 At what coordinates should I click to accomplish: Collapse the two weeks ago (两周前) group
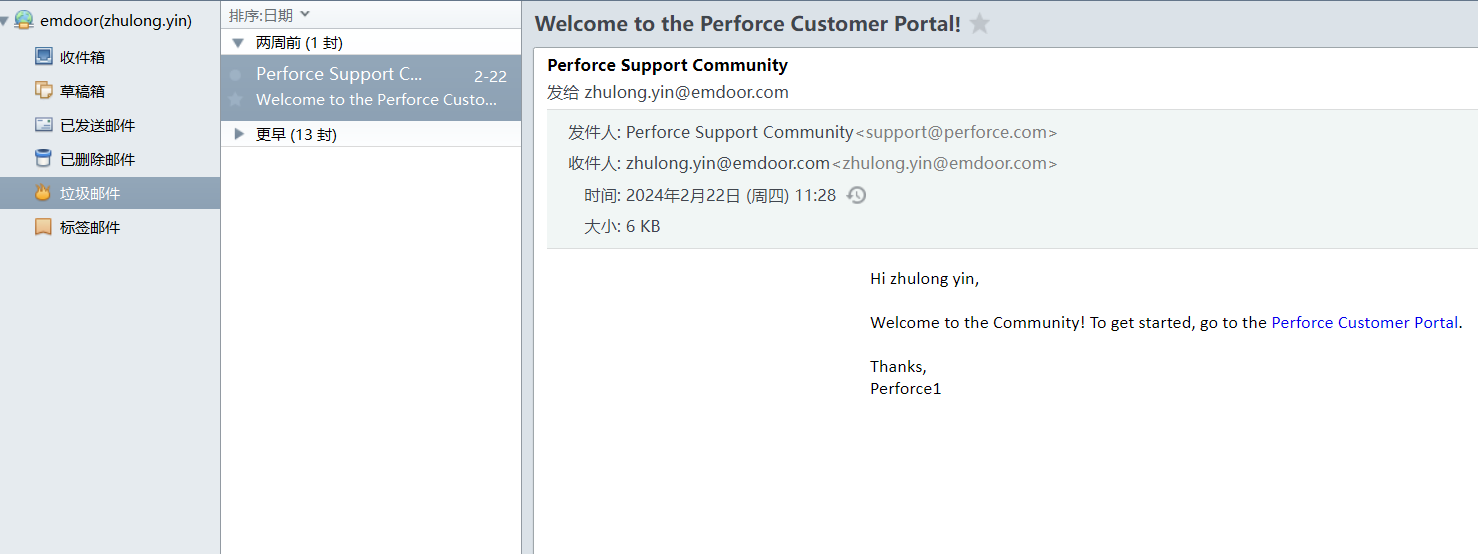tap(238, 43)
